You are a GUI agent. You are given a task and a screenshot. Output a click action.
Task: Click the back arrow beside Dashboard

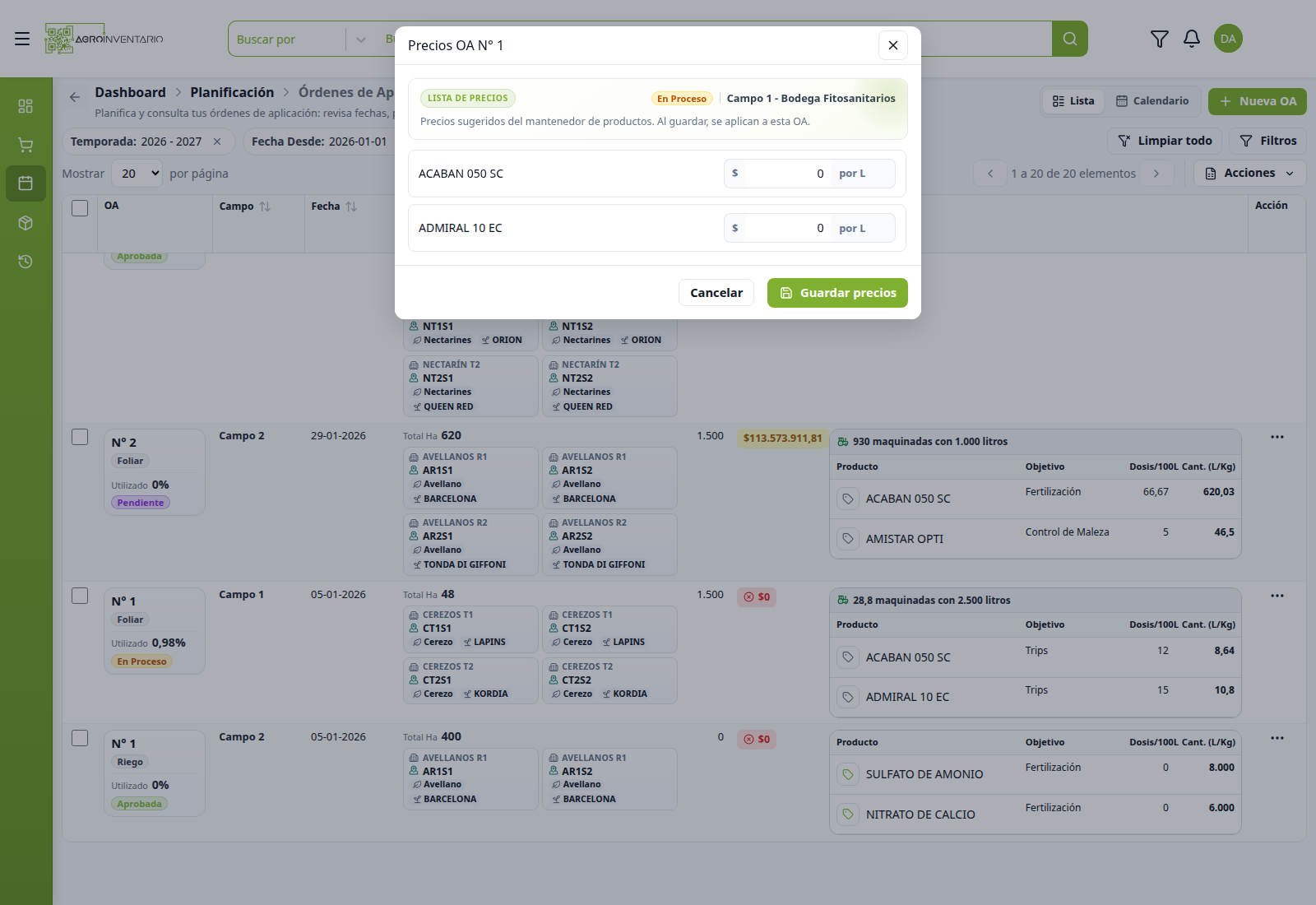[75, 97]
